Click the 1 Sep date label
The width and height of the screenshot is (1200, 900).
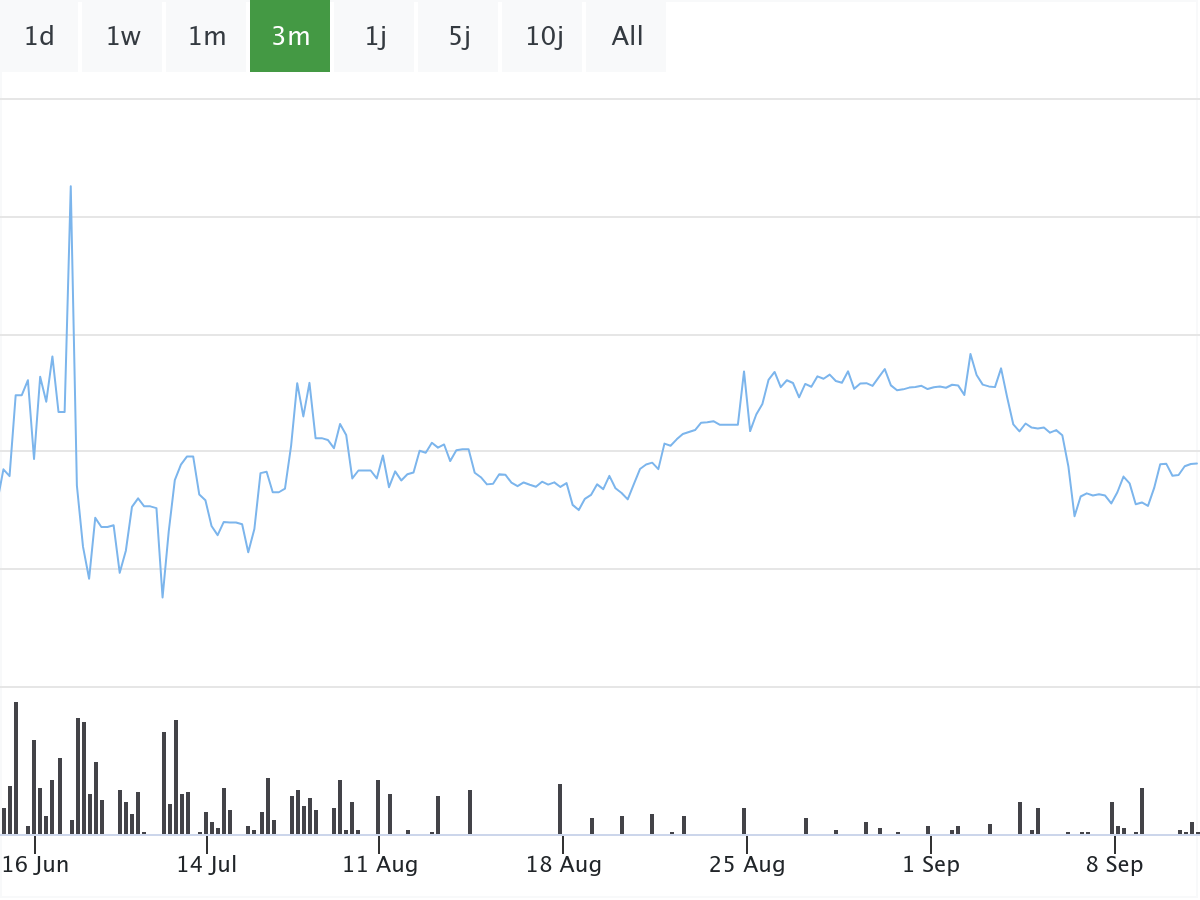click(931, 865)
